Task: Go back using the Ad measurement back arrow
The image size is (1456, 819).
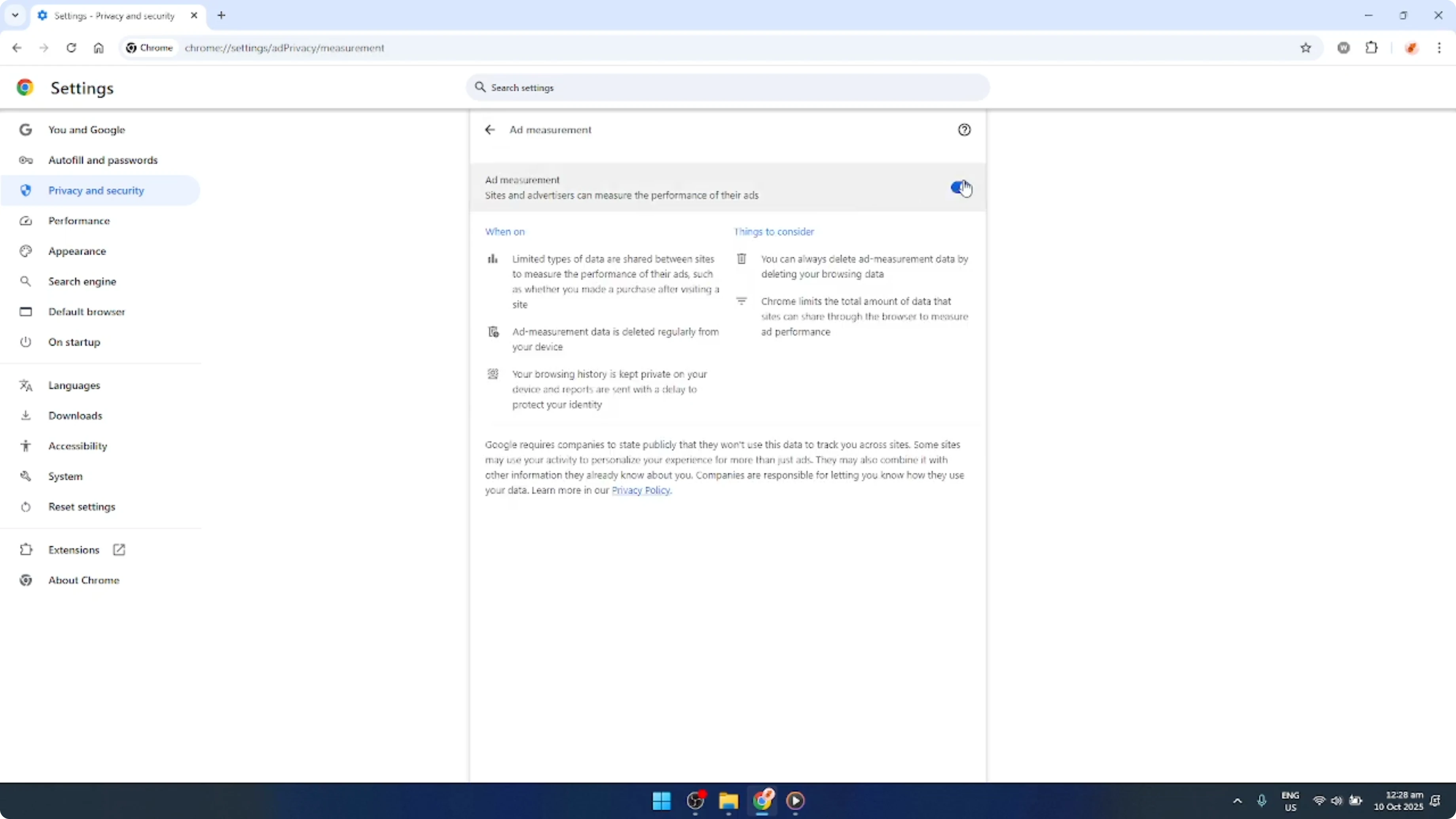Action: (x=489, y=129)
